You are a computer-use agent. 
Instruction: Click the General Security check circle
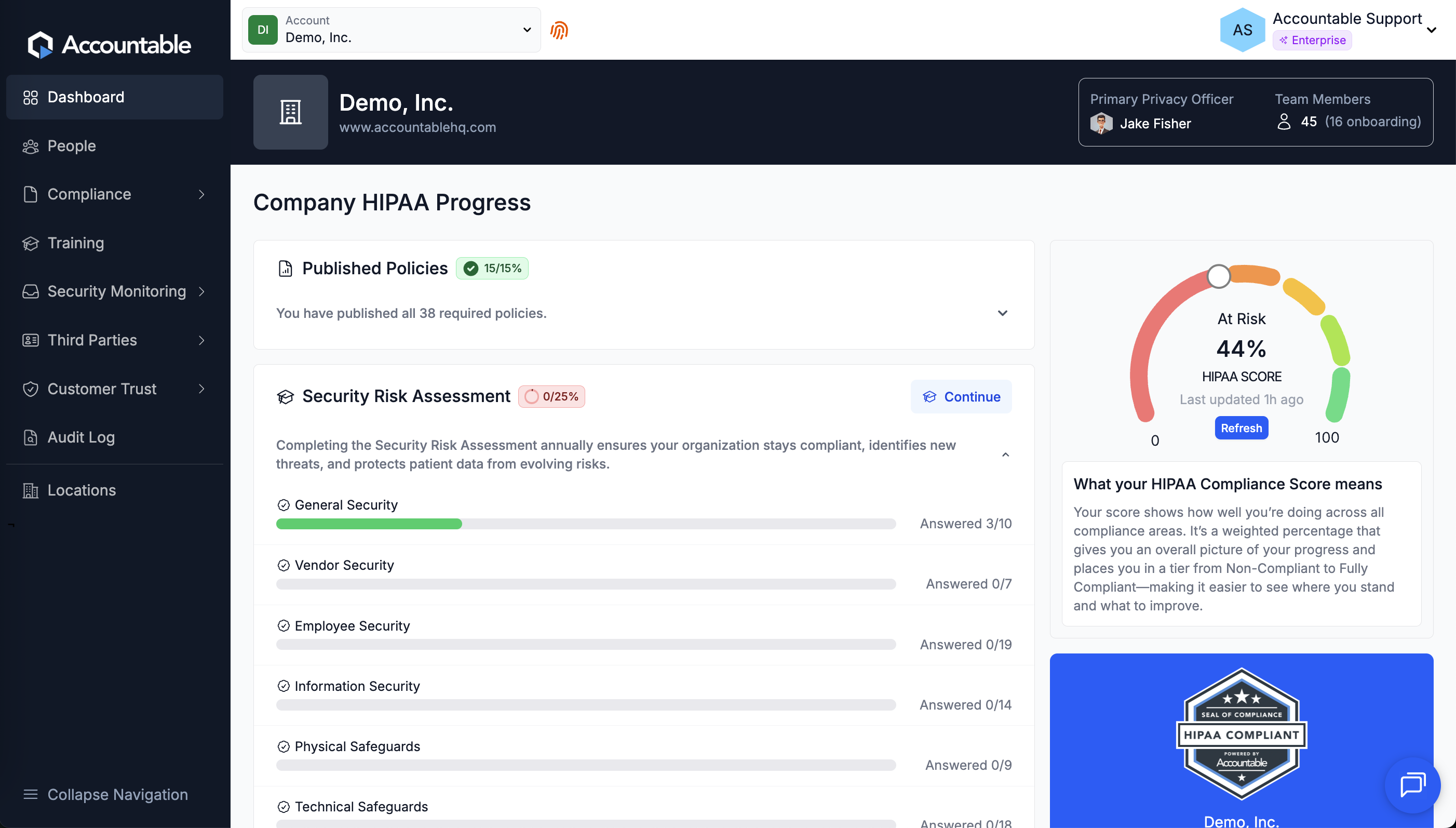tap(284, 505)
